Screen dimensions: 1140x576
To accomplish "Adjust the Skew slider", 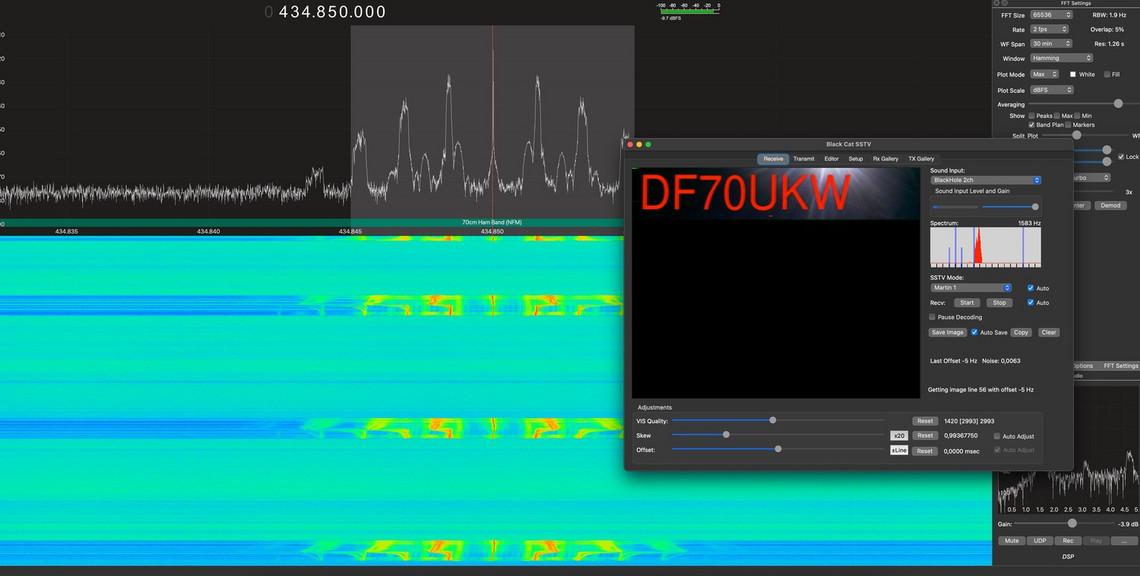I will point(778,435).
